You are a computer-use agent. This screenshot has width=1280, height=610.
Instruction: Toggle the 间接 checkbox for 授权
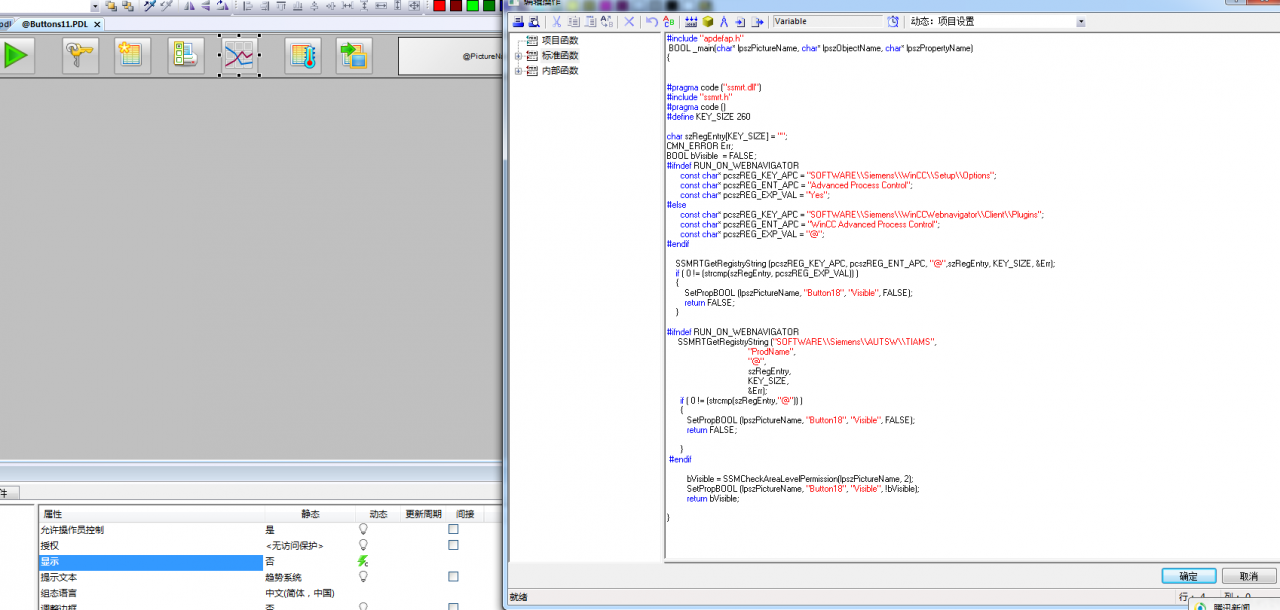click(x=453, y=545)
